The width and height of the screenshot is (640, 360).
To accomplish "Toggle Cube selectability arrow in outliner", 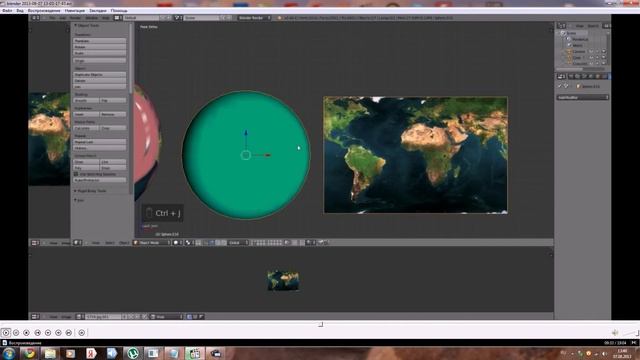I will (598, 58).
